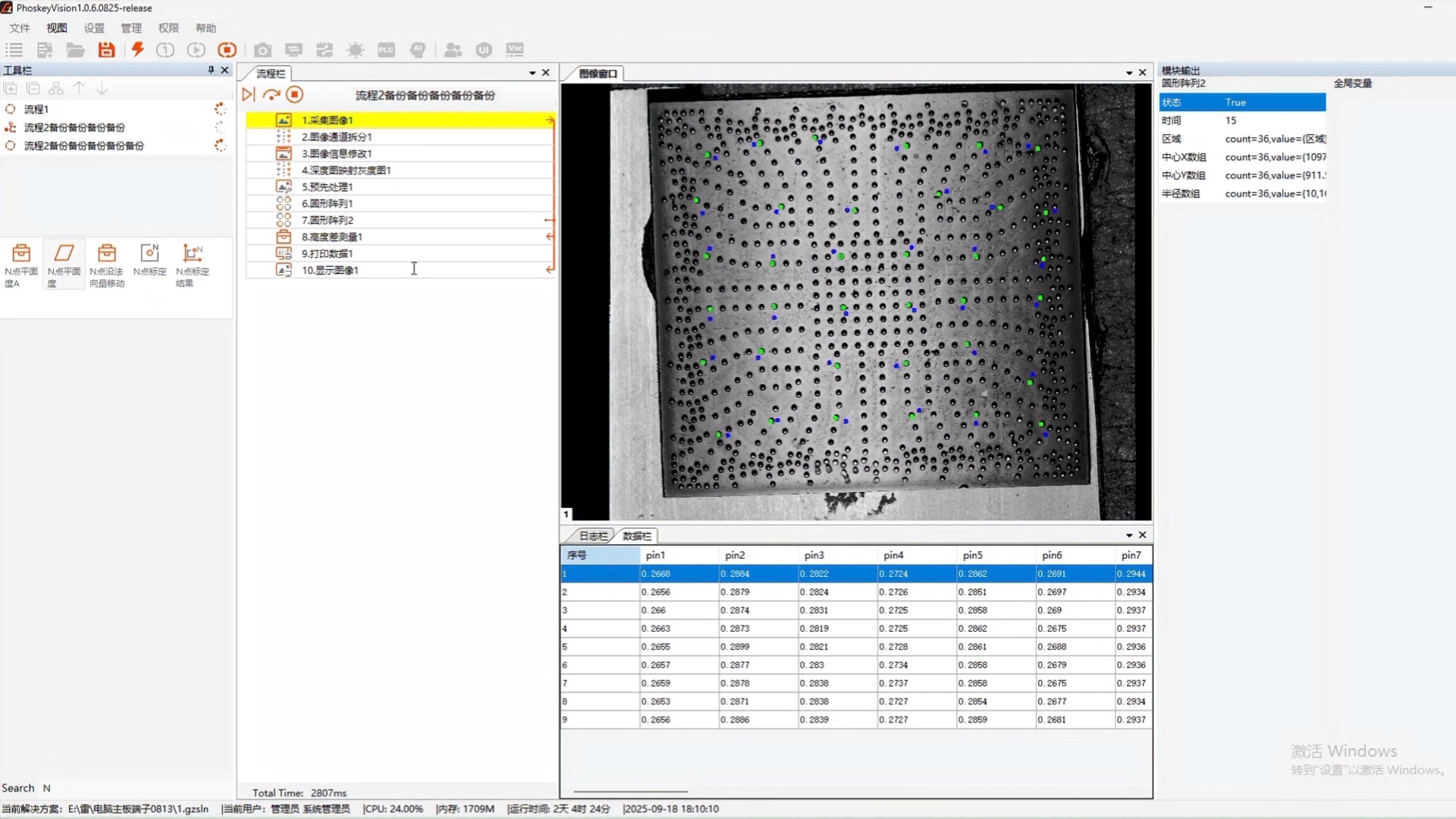This screenshot has width=1456, height=819.
Task: Click the lightning bolt quick-run icon
Action: pyautogui.click(x=137, y=50)
